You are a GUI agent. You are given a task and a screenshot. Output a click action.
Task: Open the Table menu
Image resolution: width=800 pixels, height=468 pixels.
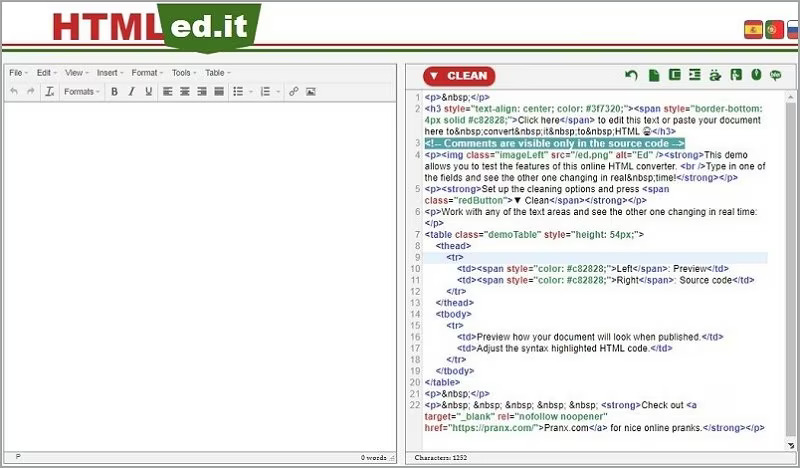218,73
